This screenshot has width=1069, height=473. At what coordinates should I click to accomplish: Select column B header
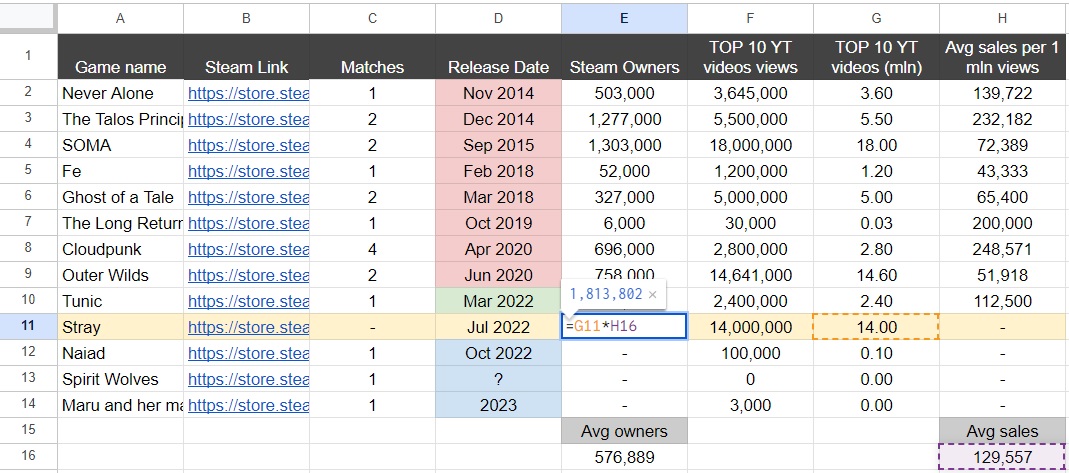[x=246, y=18]
